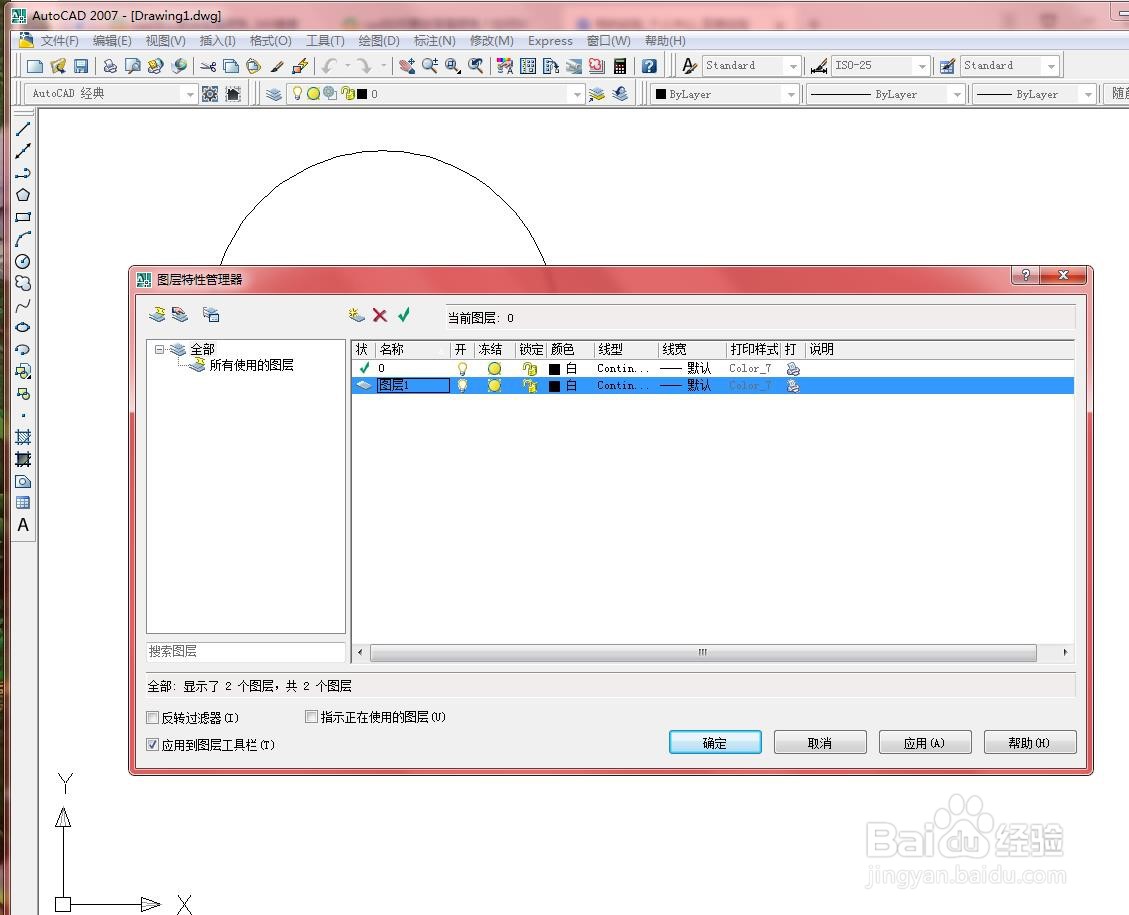Image resolution: width=1129 pixels, height=915 pixels.
Task: Open the Standard table style dropdown
Action: tap(1051, 66)
